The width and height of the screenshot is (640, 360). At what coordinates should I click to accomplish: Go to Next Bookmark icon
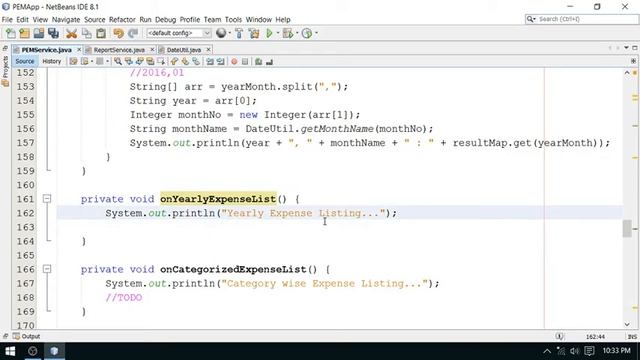[185, 62]
